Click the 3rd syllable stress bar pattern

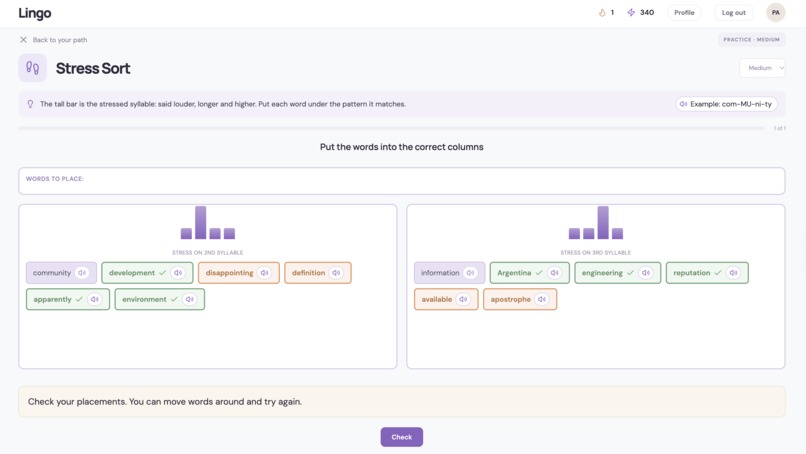[596, 223]
